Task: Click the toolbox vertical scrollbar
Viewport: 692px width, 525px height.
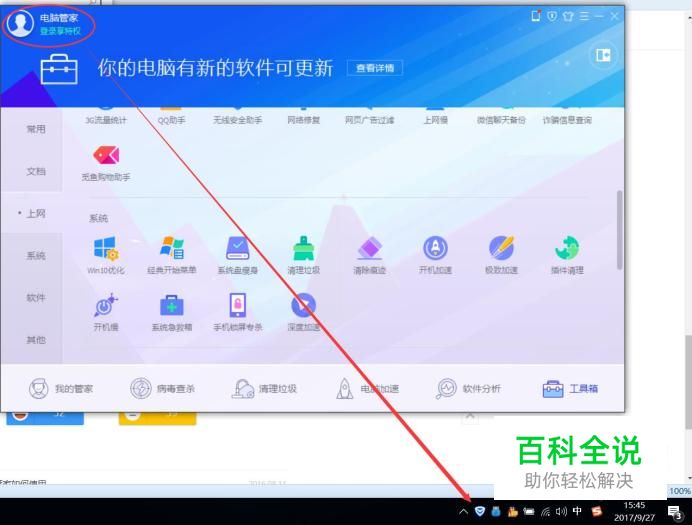Action: [620, 230]
